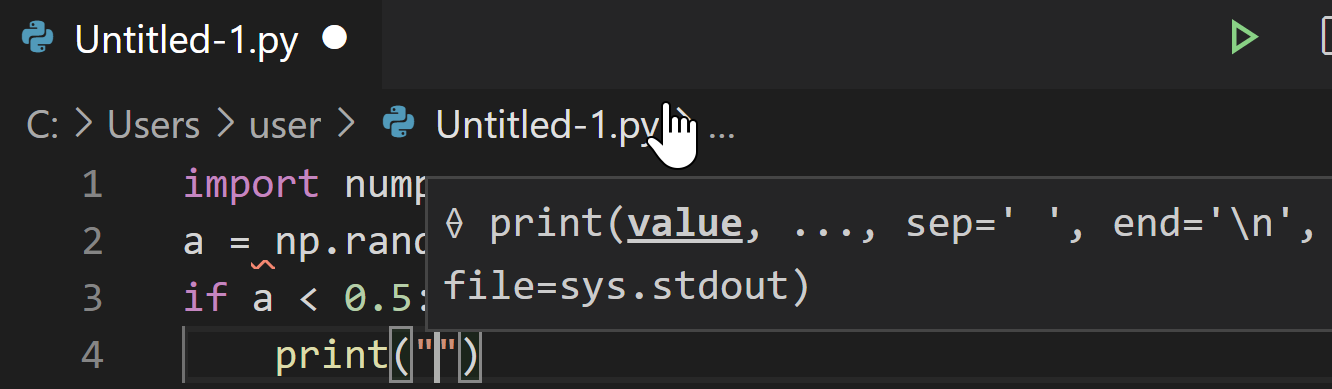Viewport: 1332px width, 389px height.
Task: Click the unsaved-changes dot on Untitled-1.py tab
Action: pyautogui.click(x=334, y=38)
